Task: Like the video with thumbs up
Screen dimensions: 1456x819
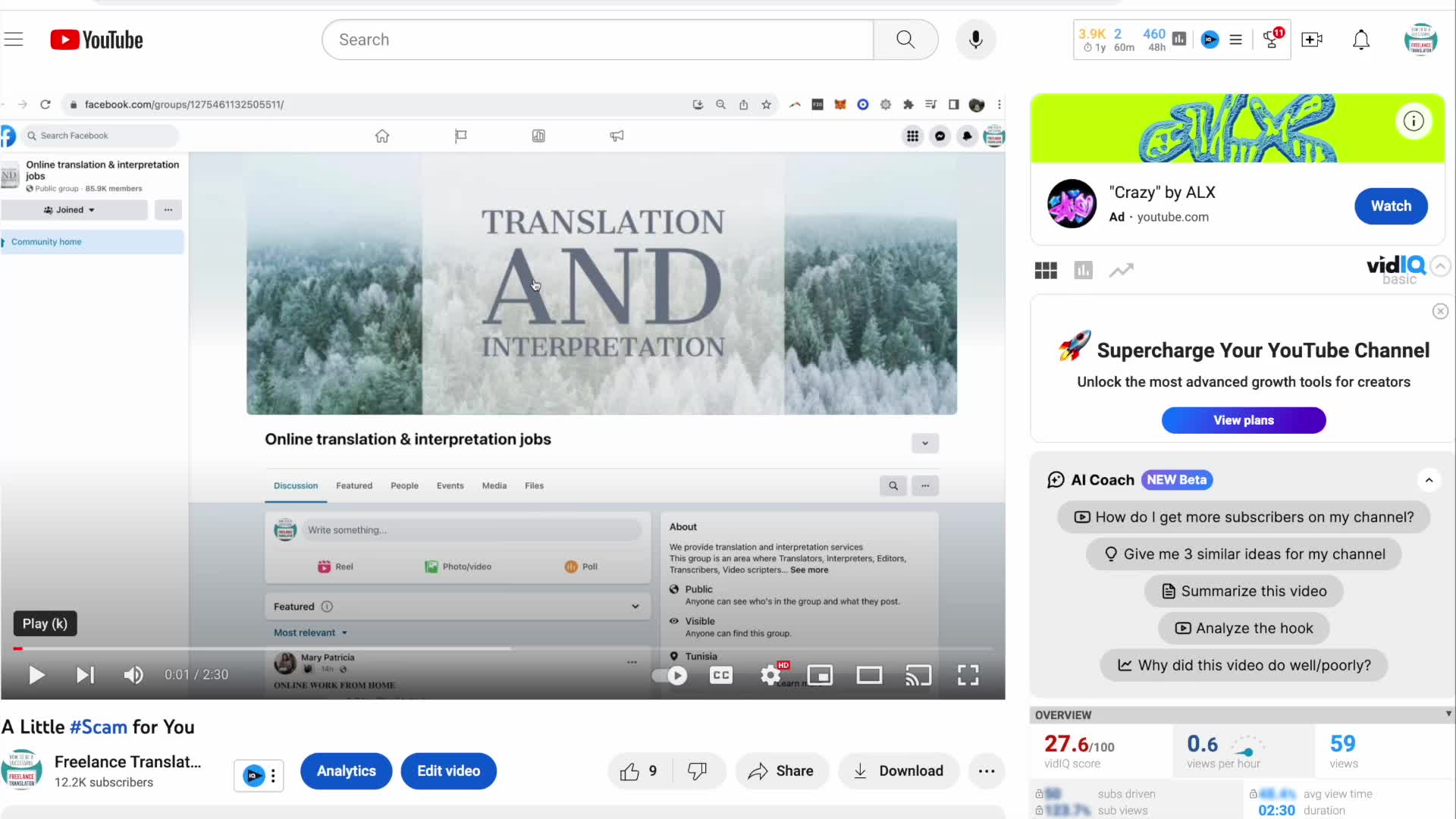Action: (x=639, y=771)
